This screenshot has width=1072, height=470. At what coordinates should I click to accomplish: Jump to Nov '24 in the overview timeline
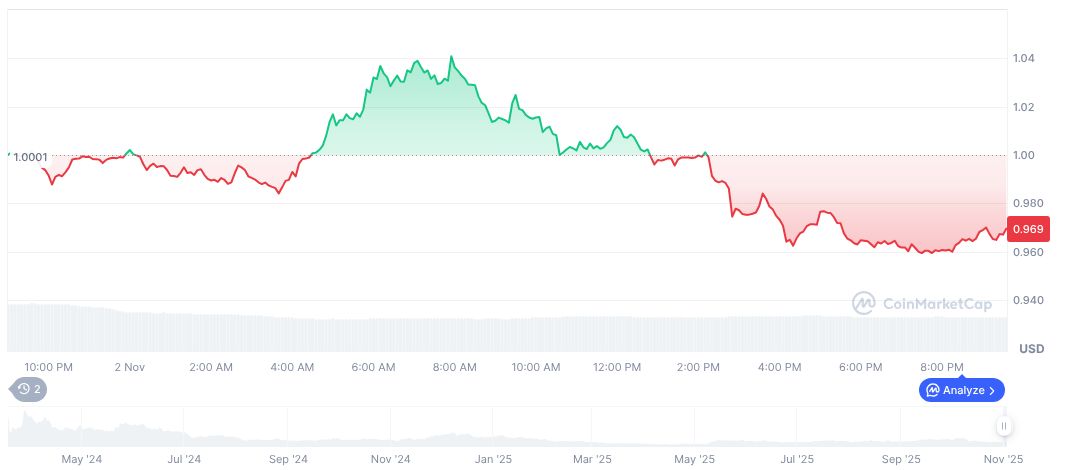pyautogui.click(x=390, y=460)
